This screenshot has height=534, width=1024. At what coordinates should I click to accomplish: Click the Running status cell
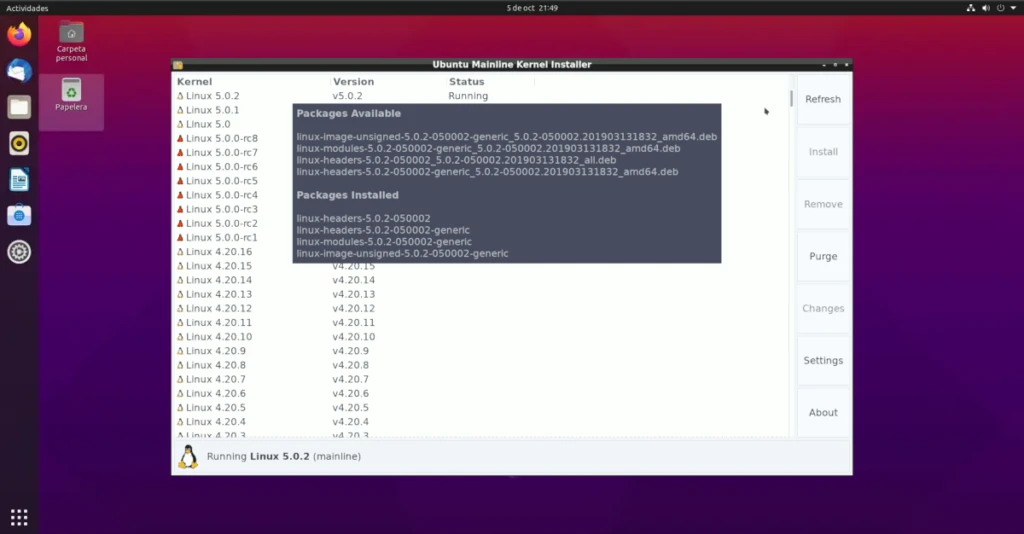[x=468, y=96]
